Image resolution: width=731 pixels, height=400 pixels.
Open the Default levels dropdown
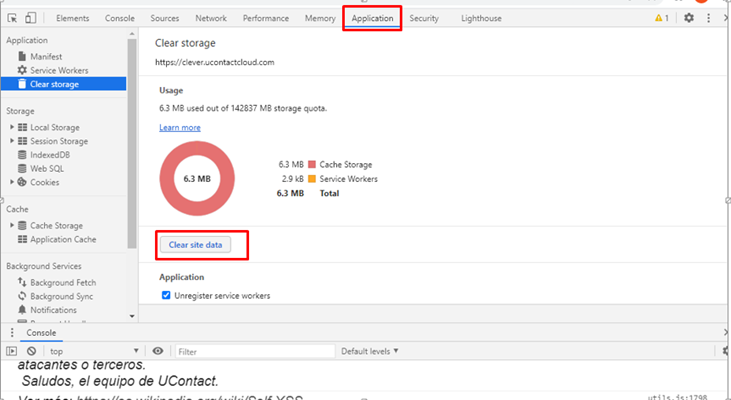coord(369,351)
